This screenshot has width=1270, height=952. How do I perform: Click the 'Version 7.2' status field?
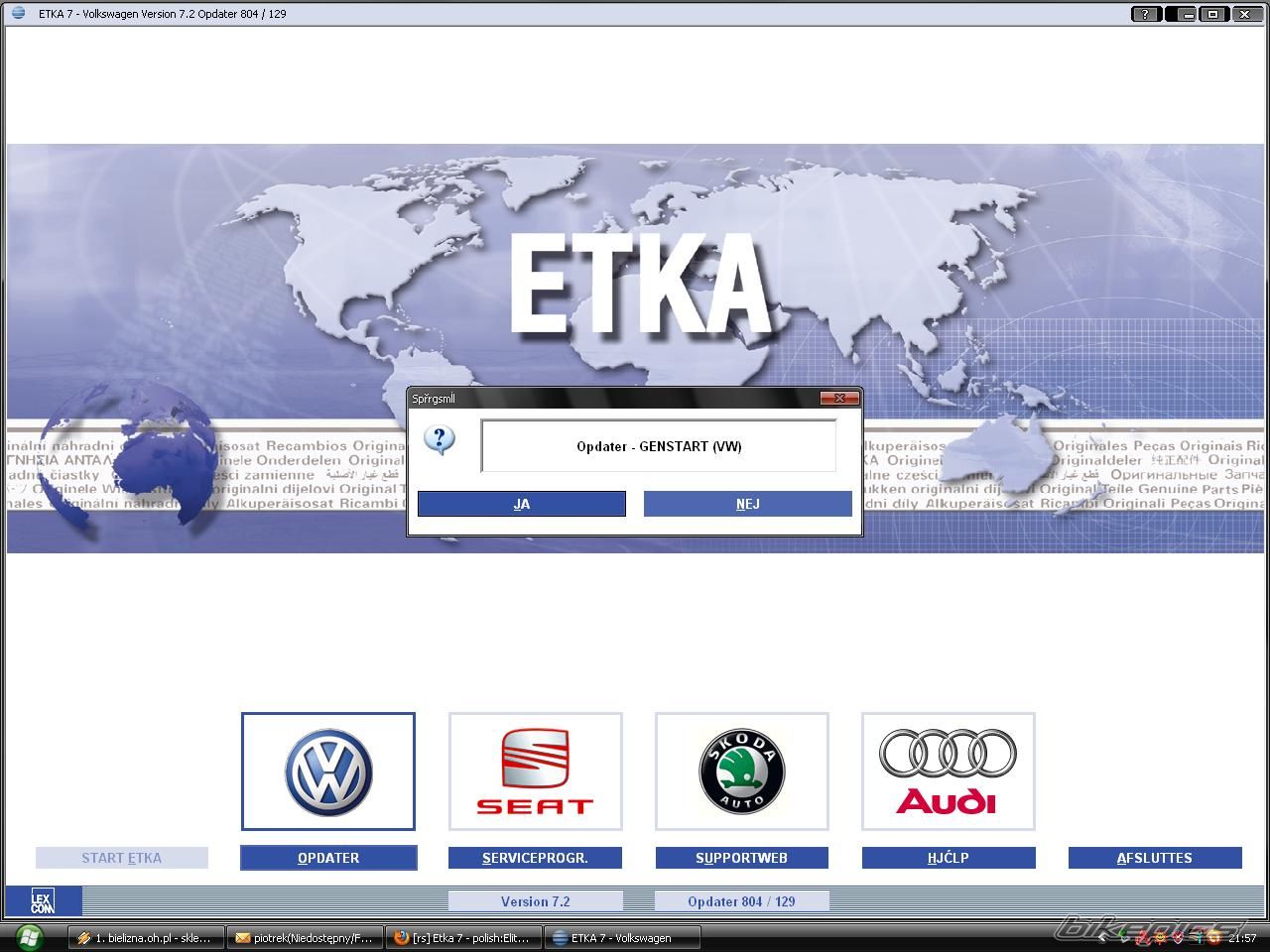click(535, 901)
